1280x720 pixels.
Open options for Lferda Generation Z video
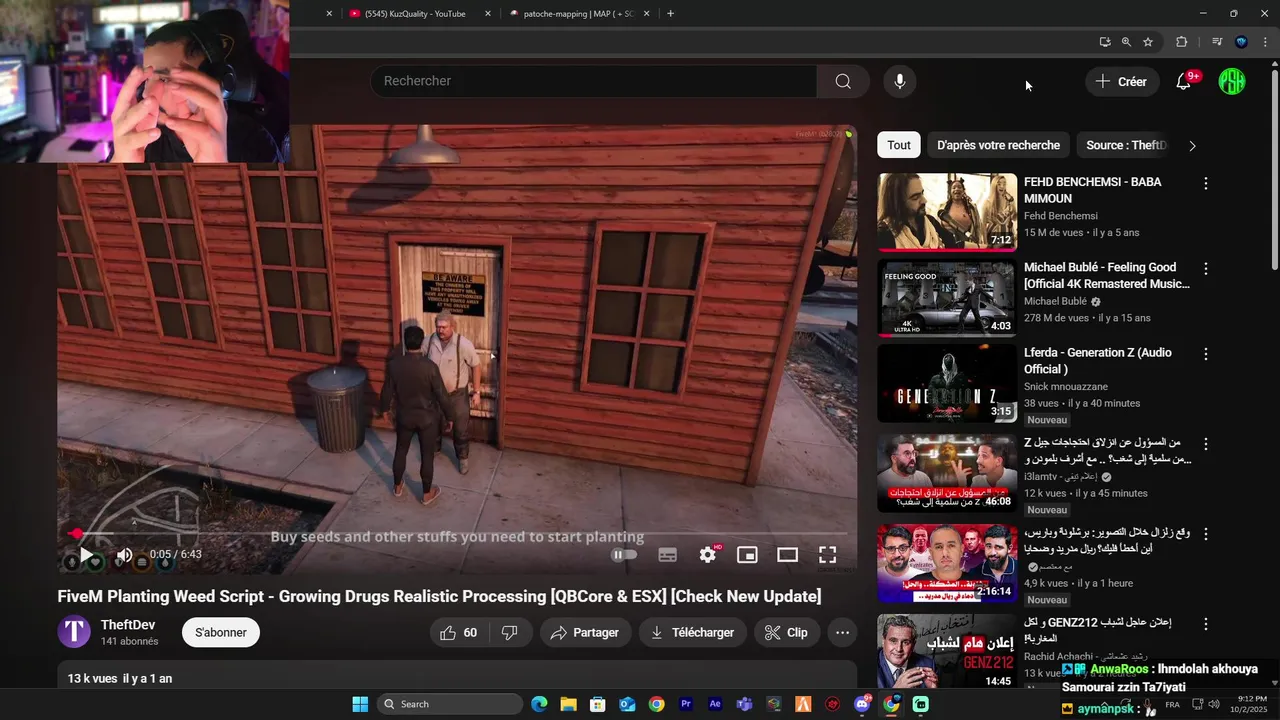[1206, 354]
